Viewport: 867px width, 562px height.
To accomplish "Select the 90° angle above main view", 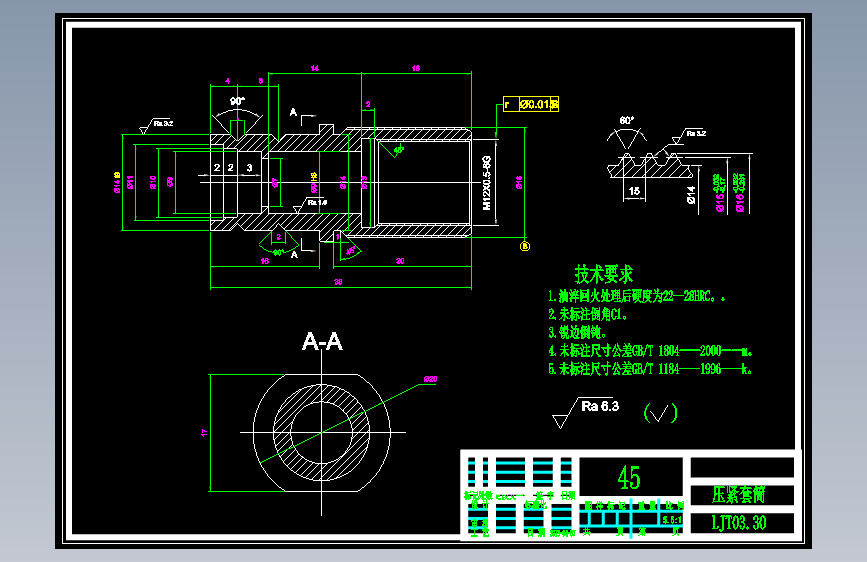I will 237,101.
